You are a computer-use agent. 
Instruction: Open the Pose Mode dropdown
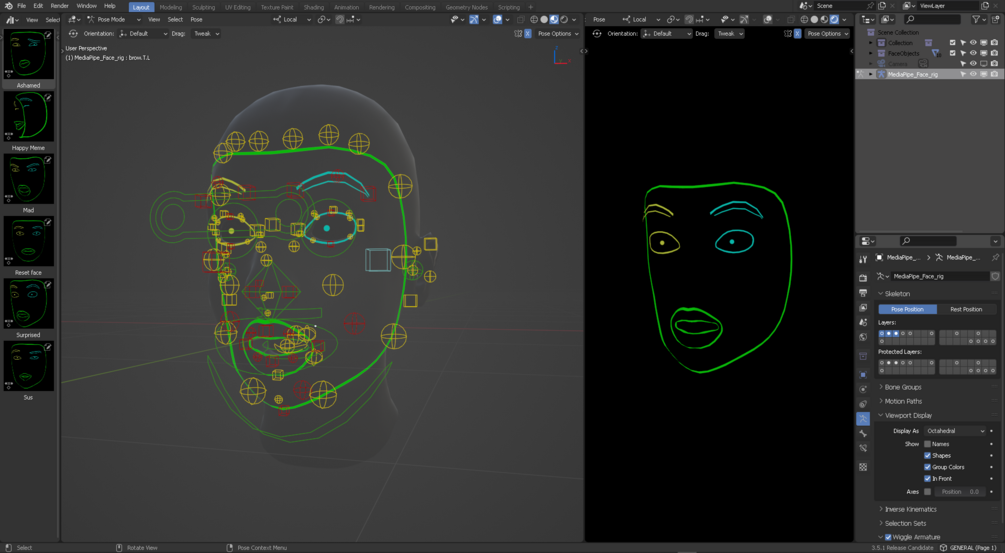(x=113, y=19)
